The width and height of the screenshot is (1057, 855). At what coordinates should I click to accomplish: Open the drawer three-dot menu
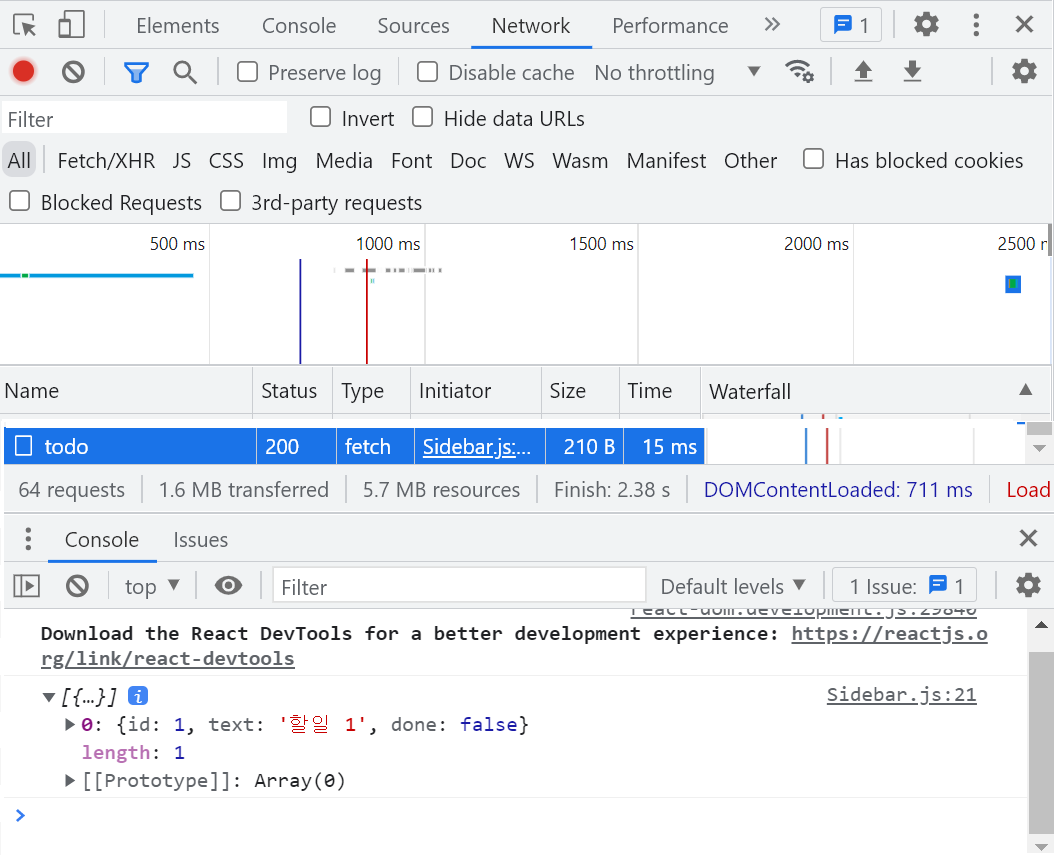[28, 538]
